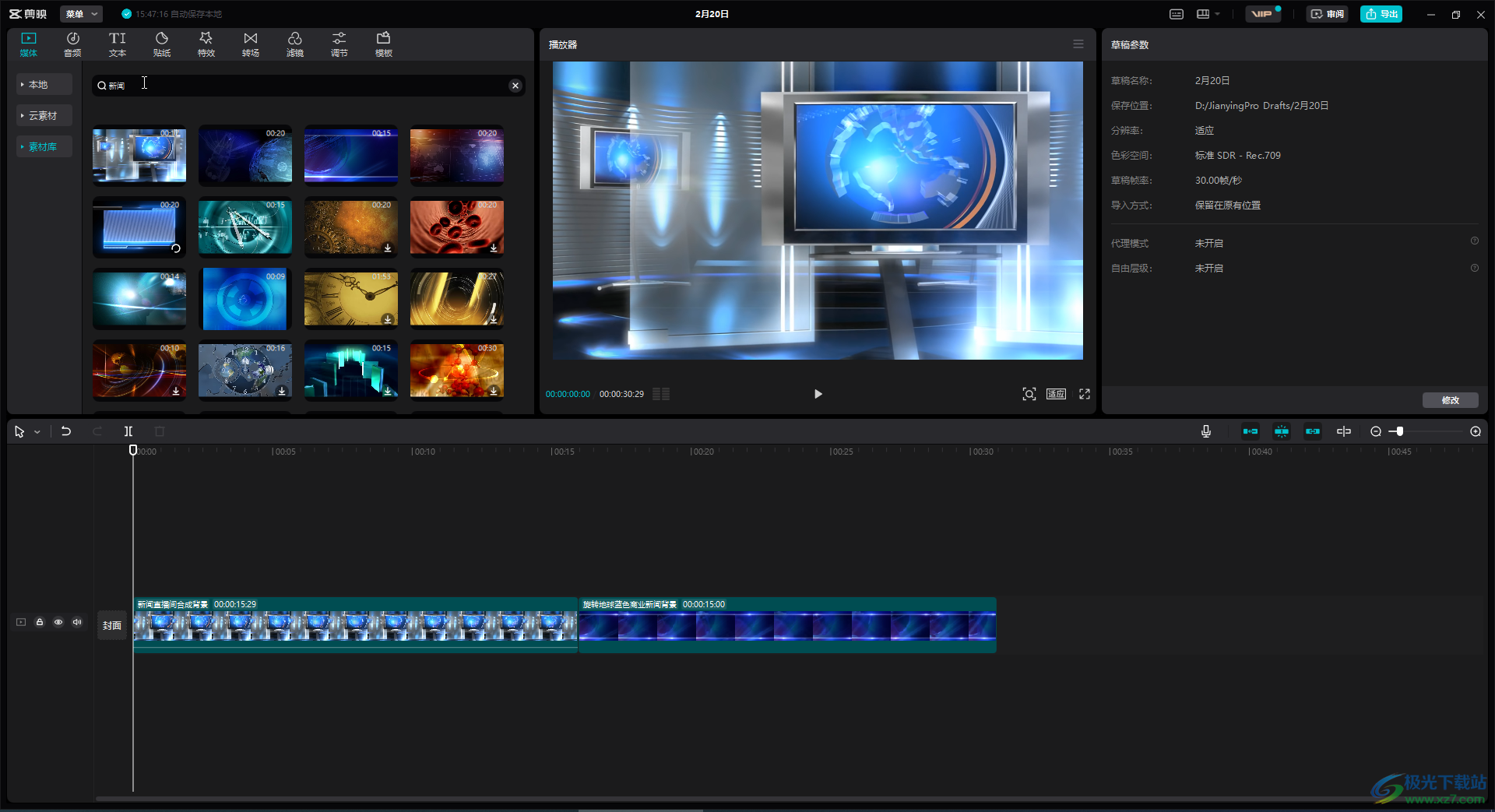Open the 模板 templates tab
The height and width of the screenshot is (812, 1495).
[384, 44]
